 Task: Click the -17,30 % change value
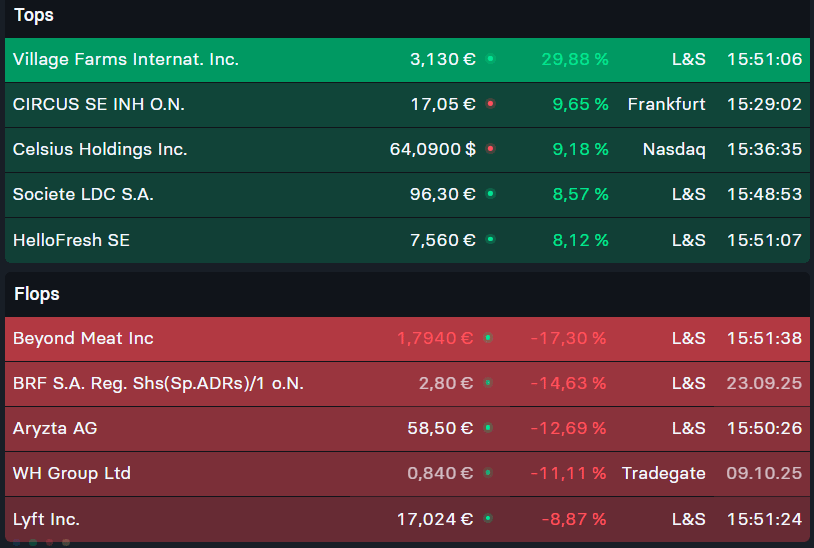(x=568, y=338)
